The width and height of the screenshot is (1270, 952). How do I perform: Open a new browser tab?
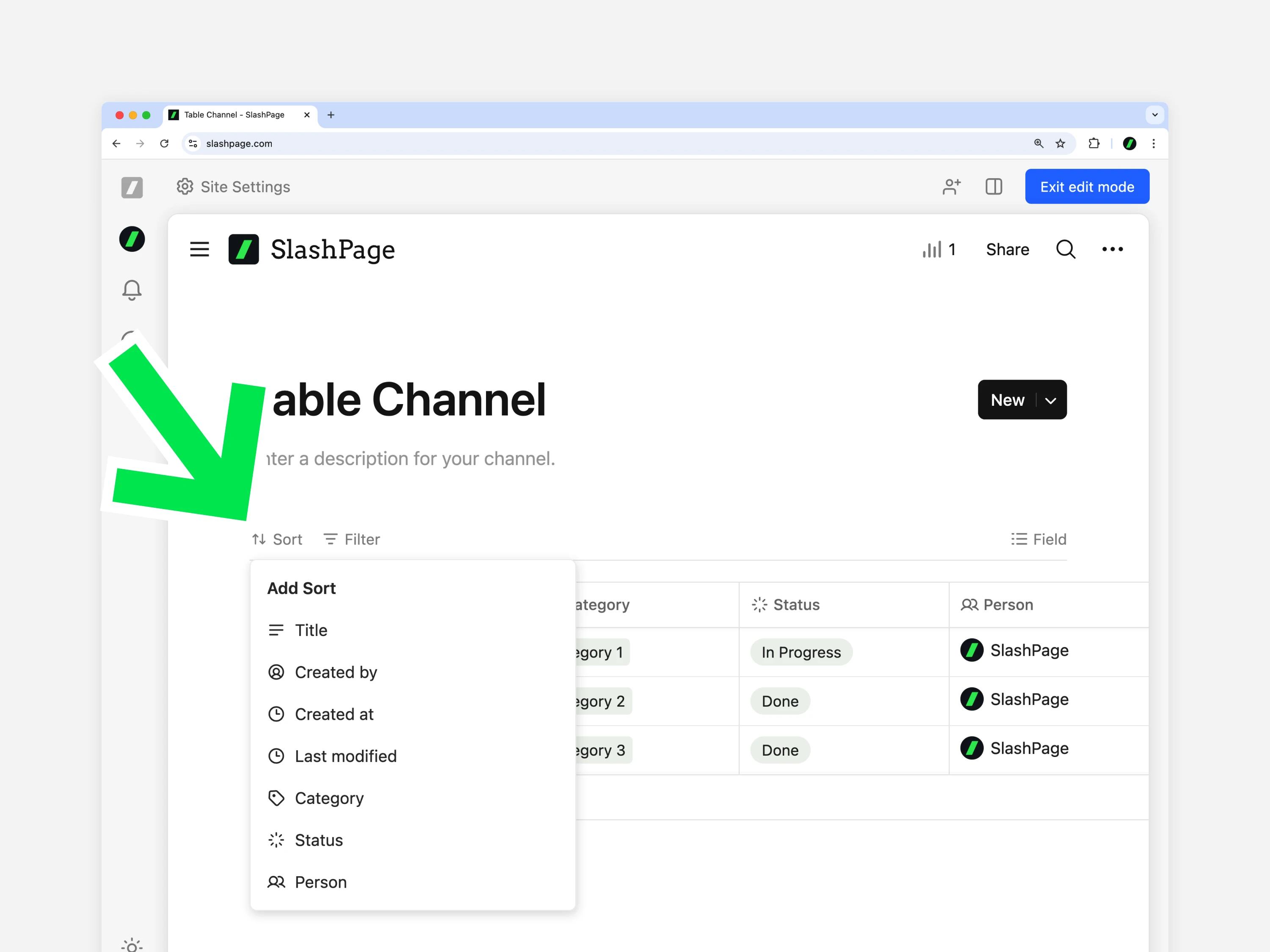pyautogui.click(x=331, y=115)
